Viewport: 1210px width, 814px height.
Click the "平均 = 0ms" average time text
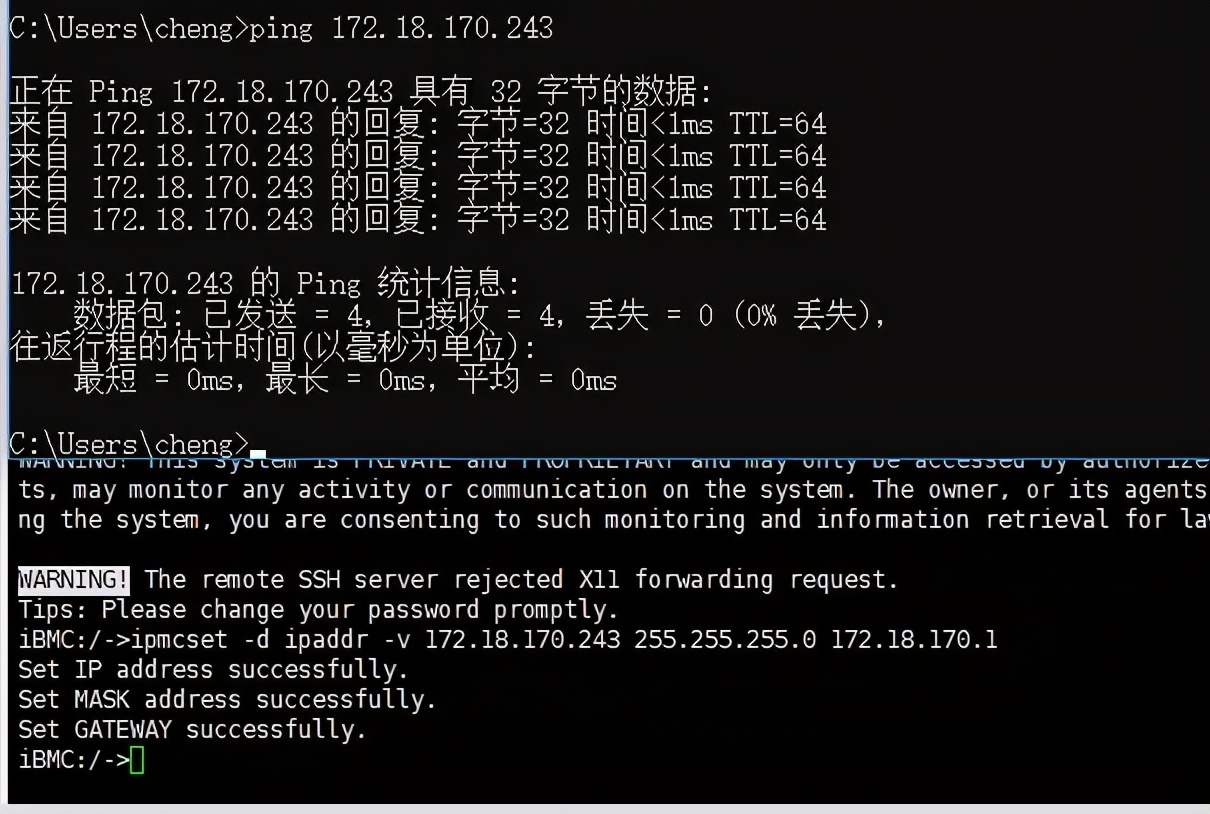pos(537,380)
